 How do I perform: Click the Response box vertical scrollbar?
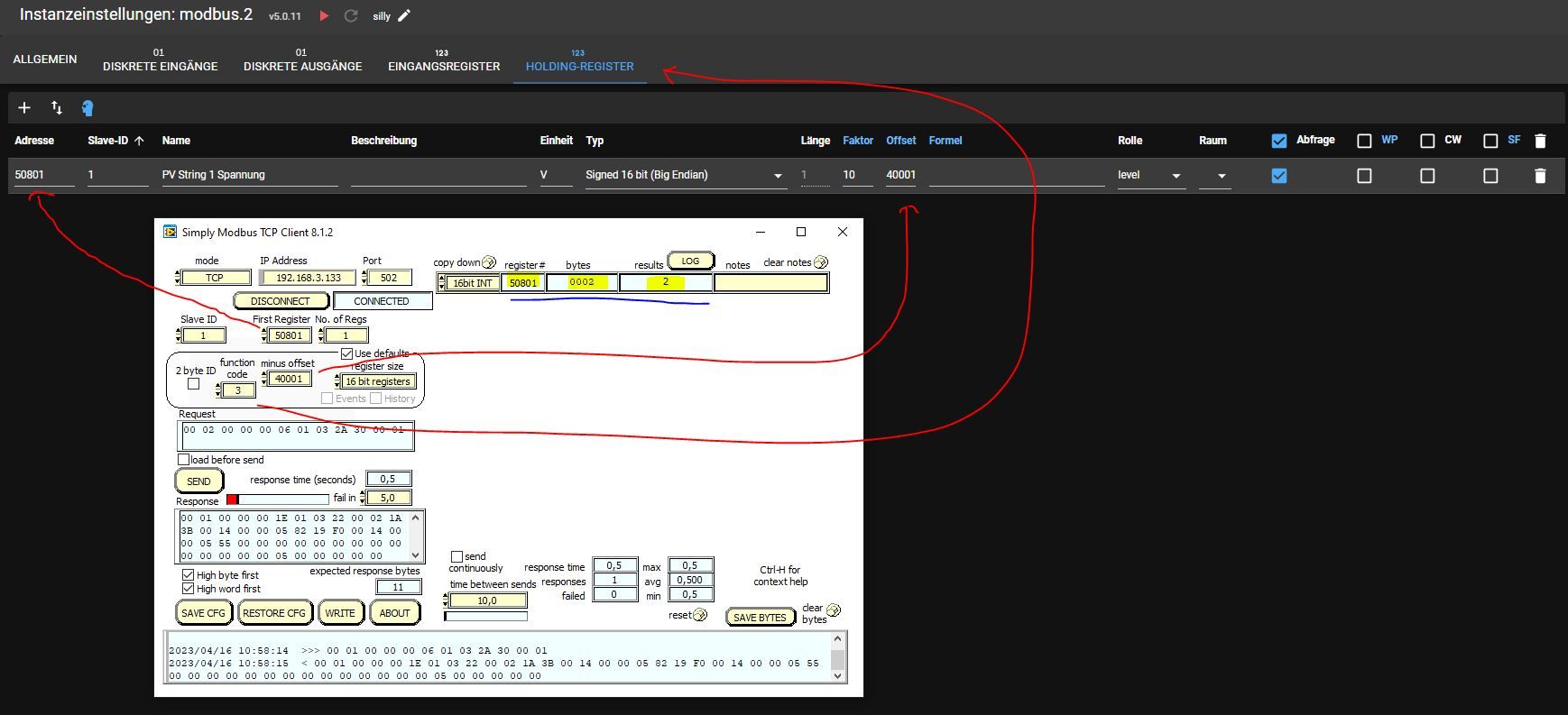(416, 536)
